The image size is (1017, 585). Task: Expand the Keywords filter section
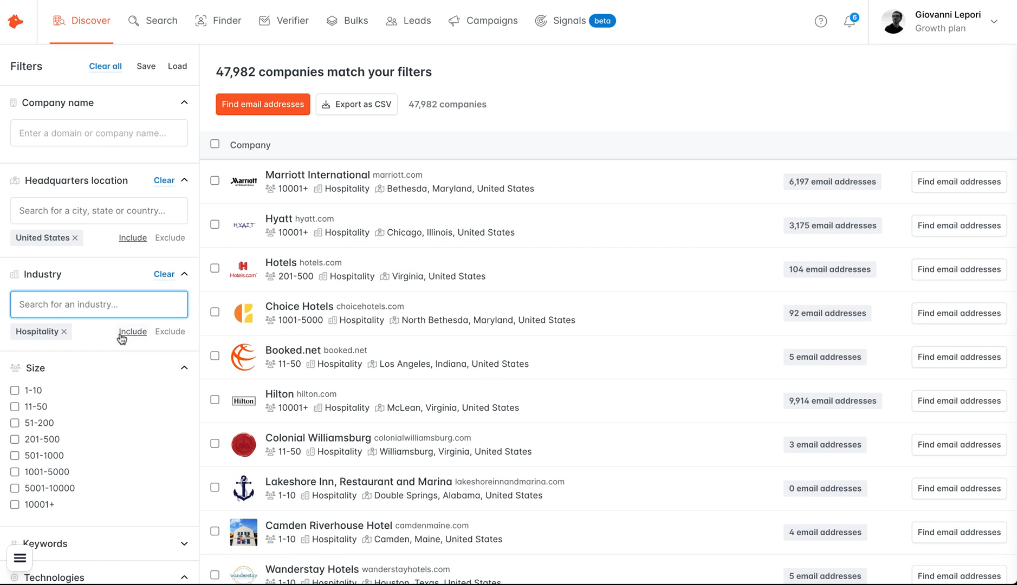coord(184,543)
